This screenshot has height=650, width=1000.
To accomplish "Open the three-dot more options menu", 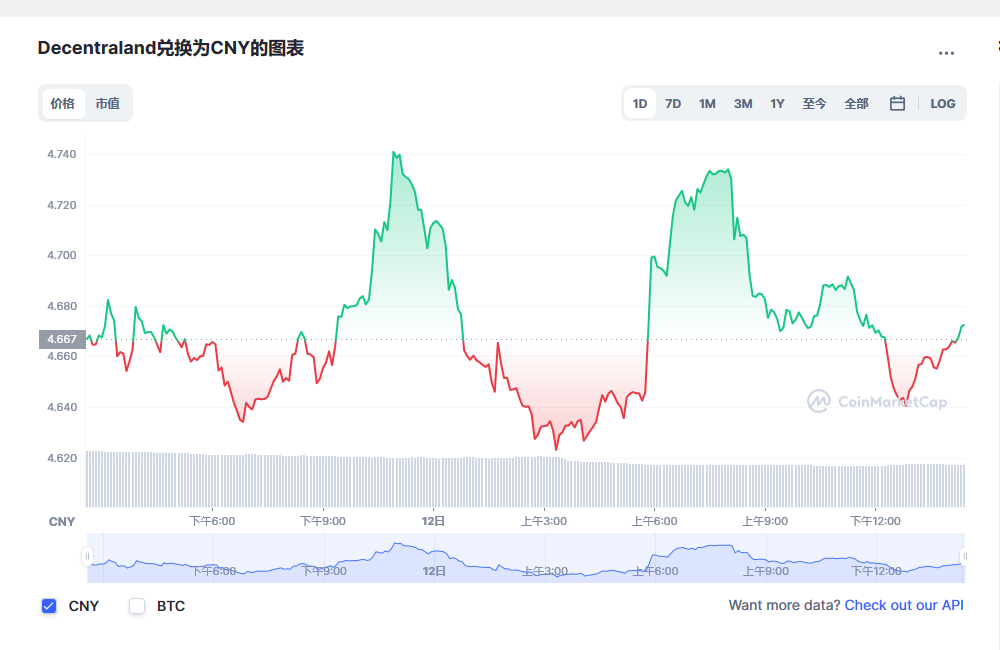I will [946, 53].
